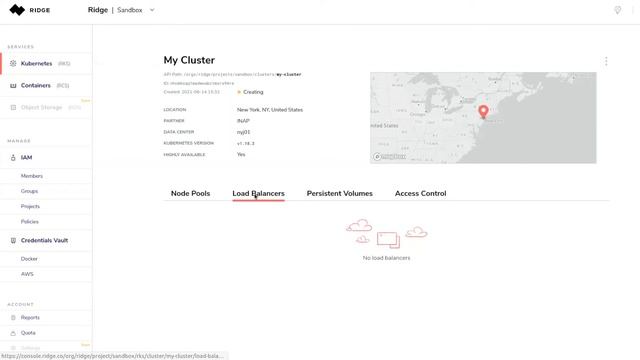Click the Object Storage sidebar label
The image size is (640, 360).
41,107
